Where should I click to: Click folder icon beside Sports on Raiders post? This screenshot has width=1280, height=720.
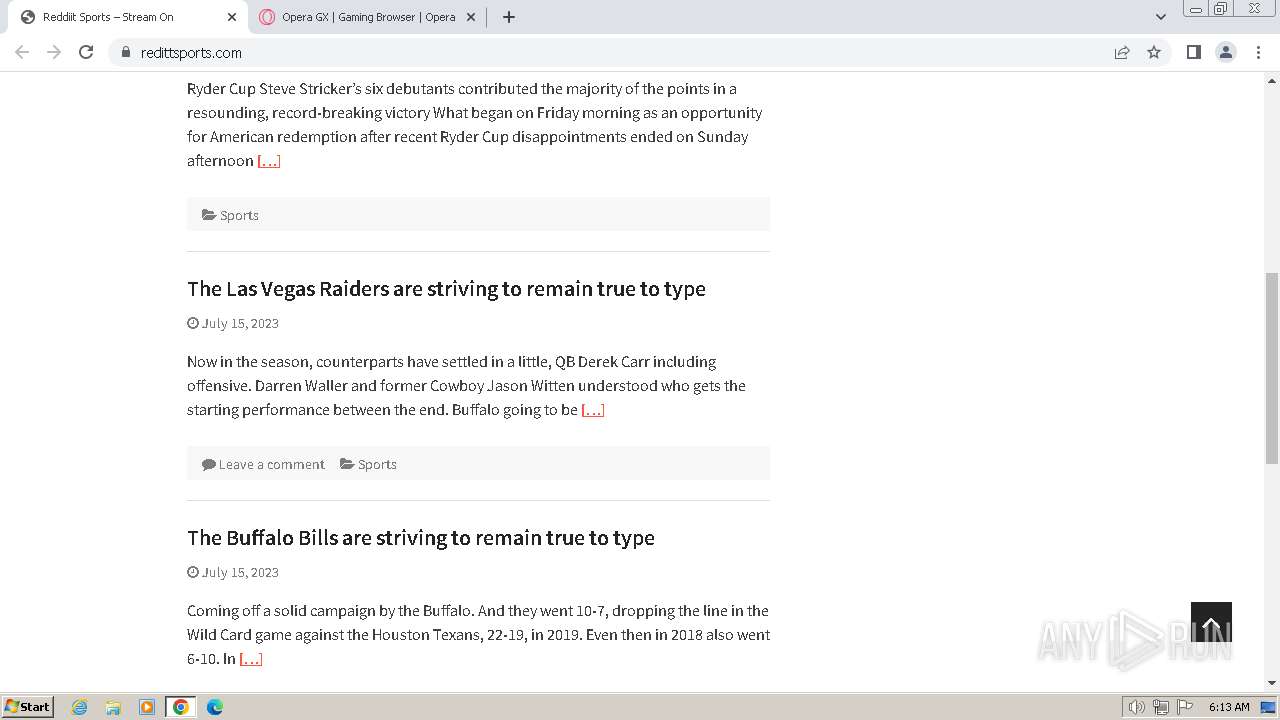347,464
